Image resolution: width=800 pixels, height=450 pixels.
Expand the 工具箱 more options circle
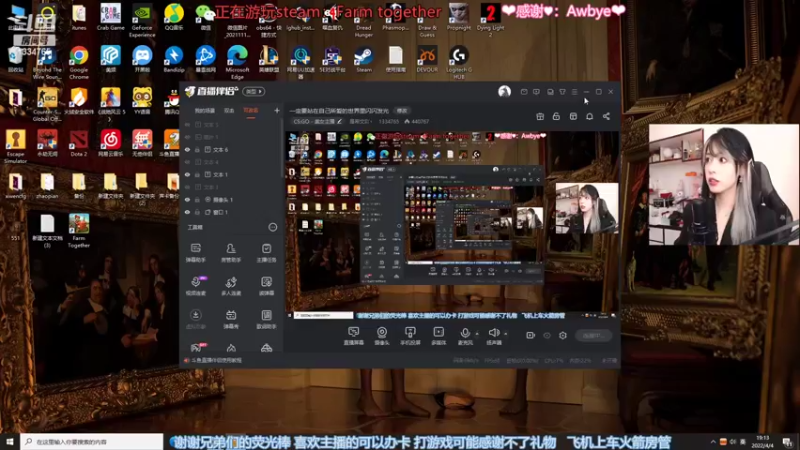pos(273,227)
